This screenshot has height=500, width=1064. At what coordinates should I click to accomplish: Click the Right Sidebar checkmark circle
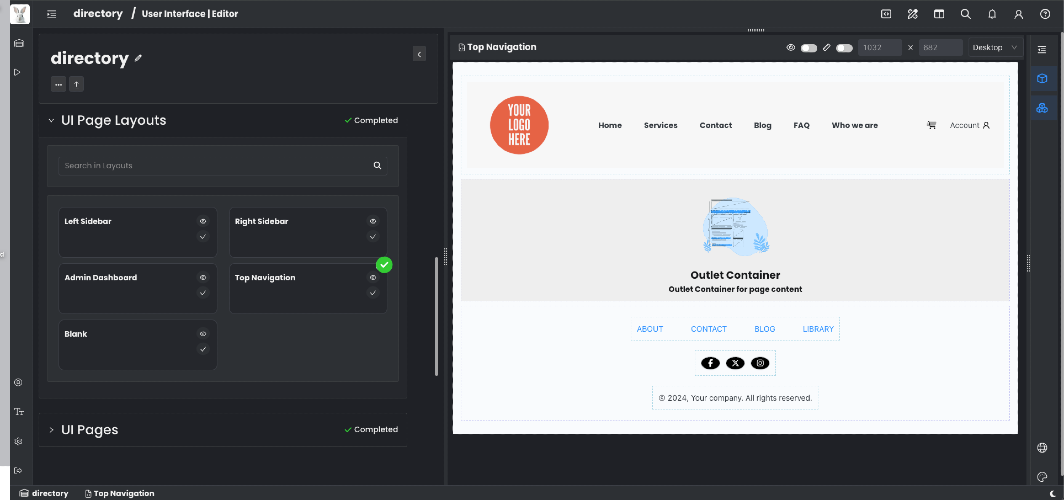tap(373, 236)
